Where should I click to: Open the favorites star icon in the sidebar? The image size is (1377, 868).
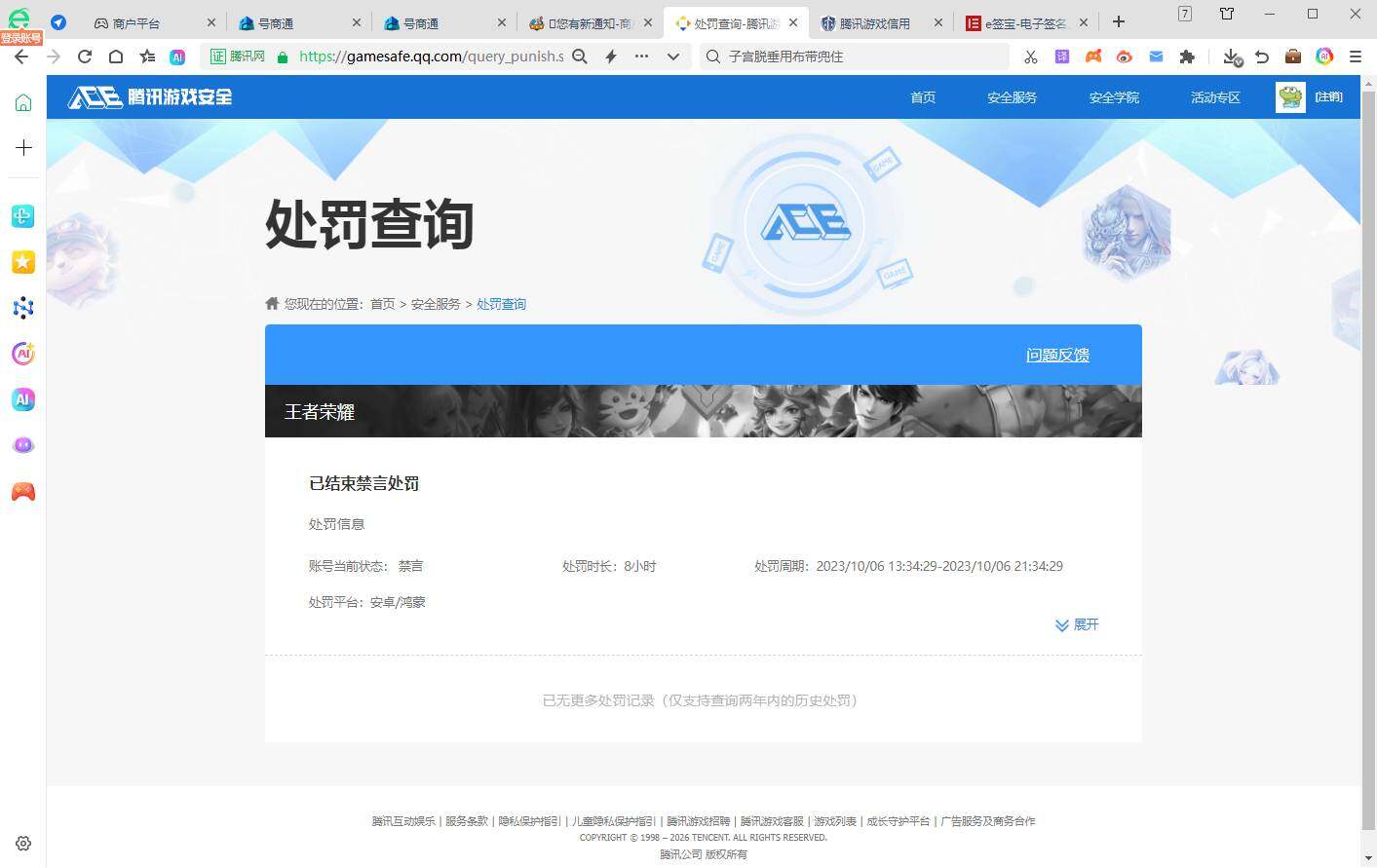pos(22,261)
